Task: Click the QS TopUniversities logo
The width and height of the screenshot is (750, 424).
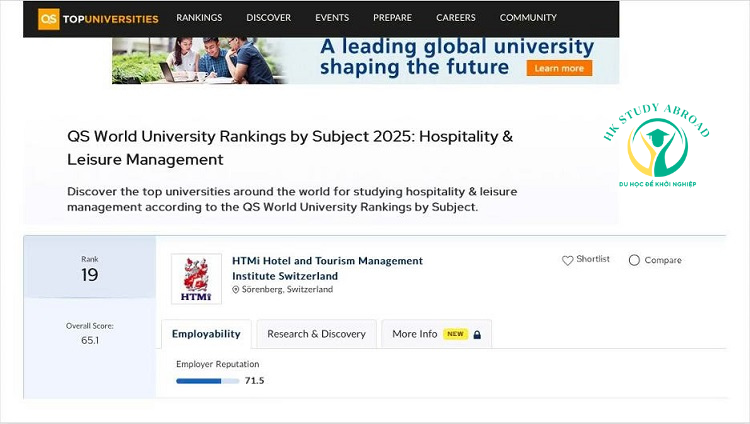Action: click(x=98, y=18)
